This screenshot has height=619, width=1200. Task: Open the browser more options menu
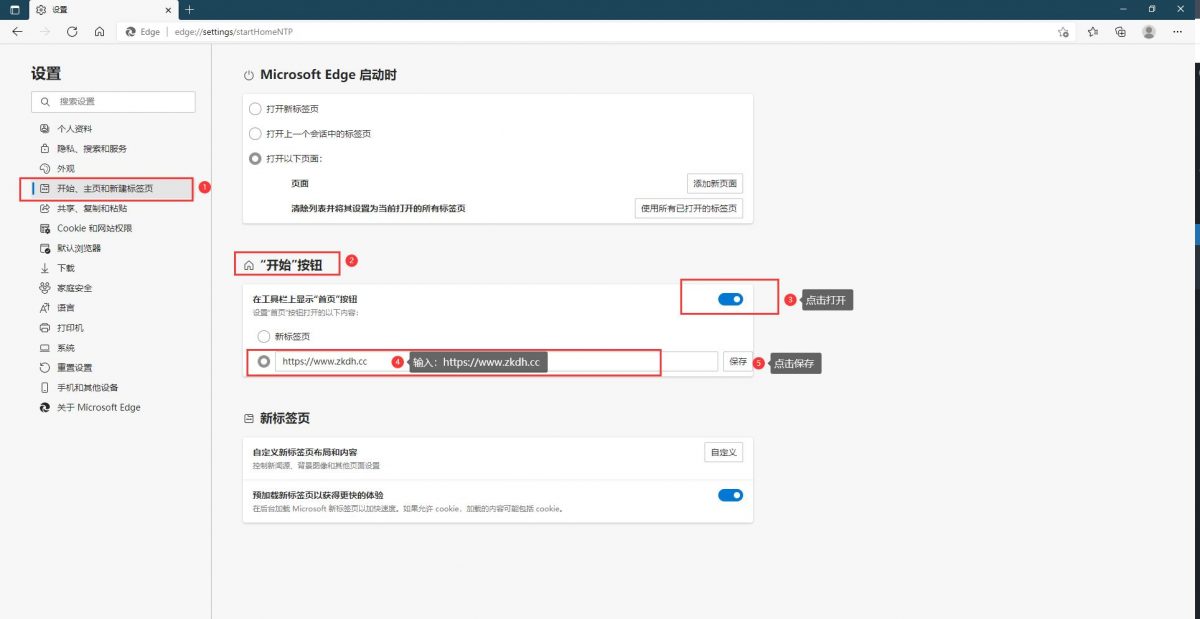(1180, 32)
